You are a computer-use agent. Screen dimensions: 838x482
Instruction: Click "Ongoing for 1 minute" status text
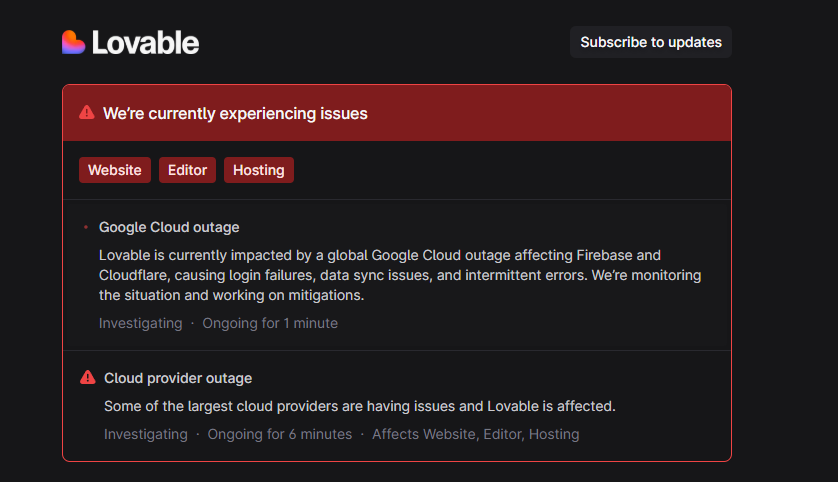pyautogui.click(x=270, y=323)
